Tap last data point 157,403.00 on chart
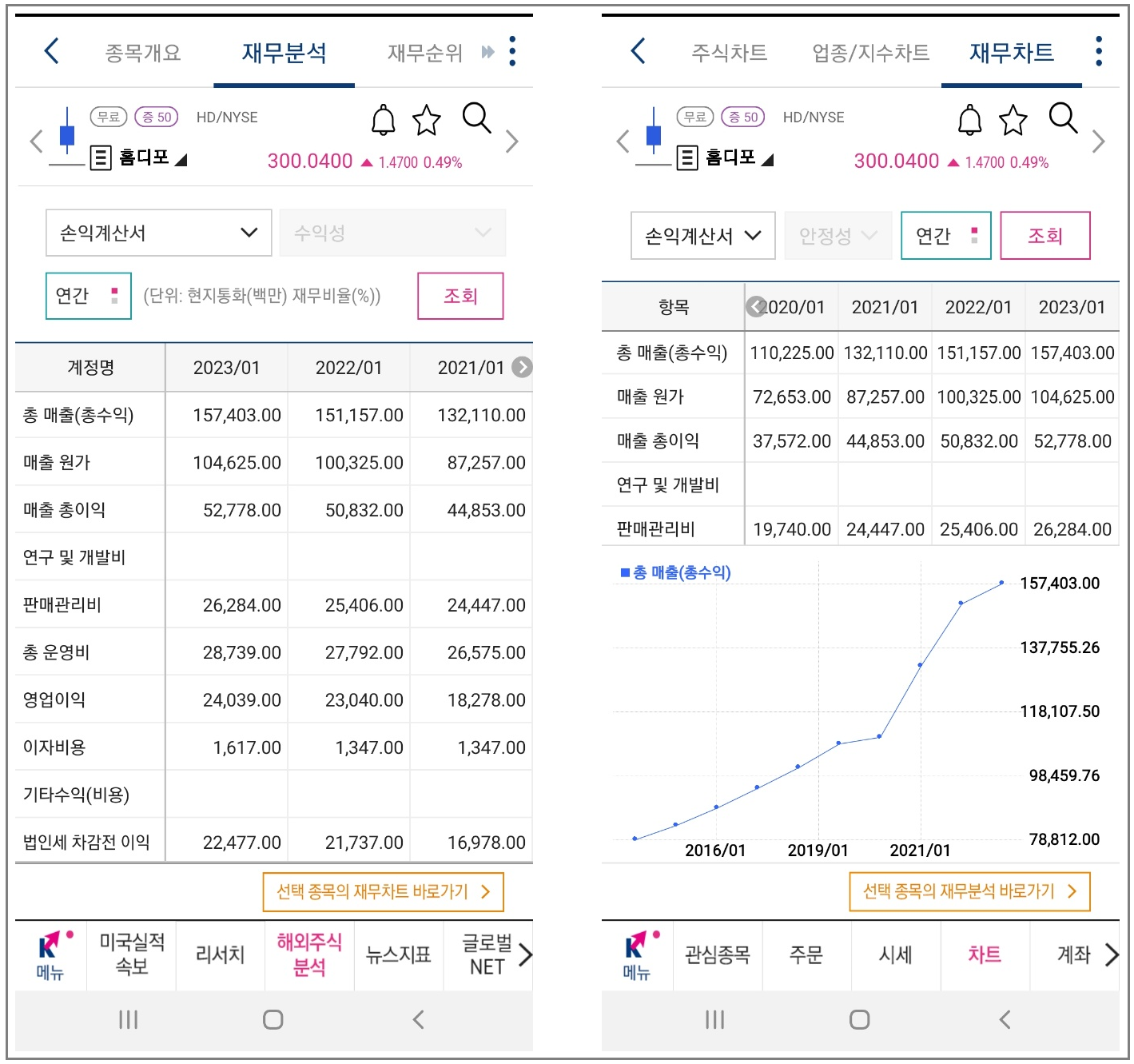Viewport: 1134px width, 1064px height. (1002, 583)
